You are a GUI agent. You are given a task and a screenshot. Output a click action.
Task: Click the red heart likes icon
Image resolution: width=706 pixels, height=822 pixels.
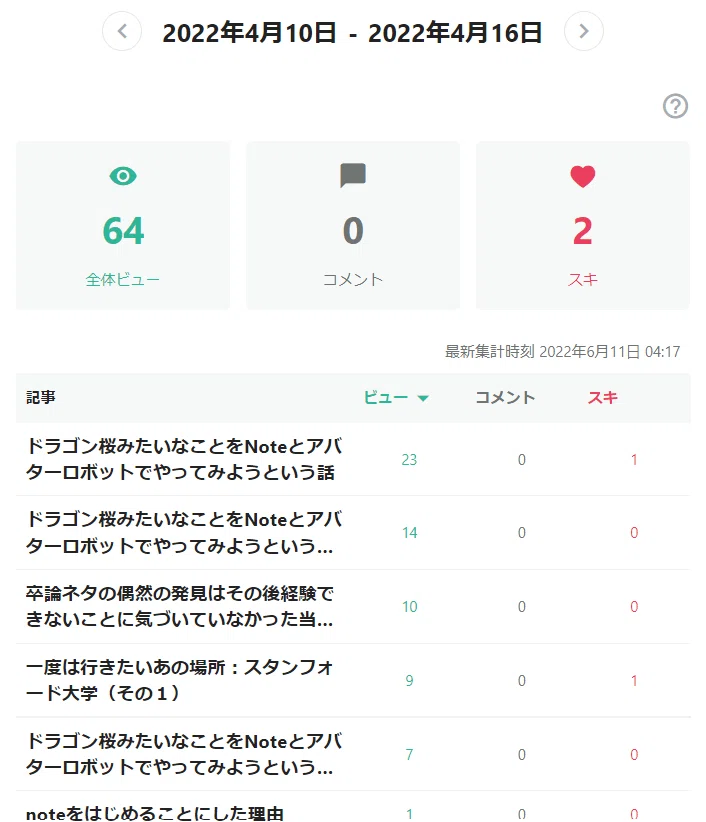[x=583, y=176]
